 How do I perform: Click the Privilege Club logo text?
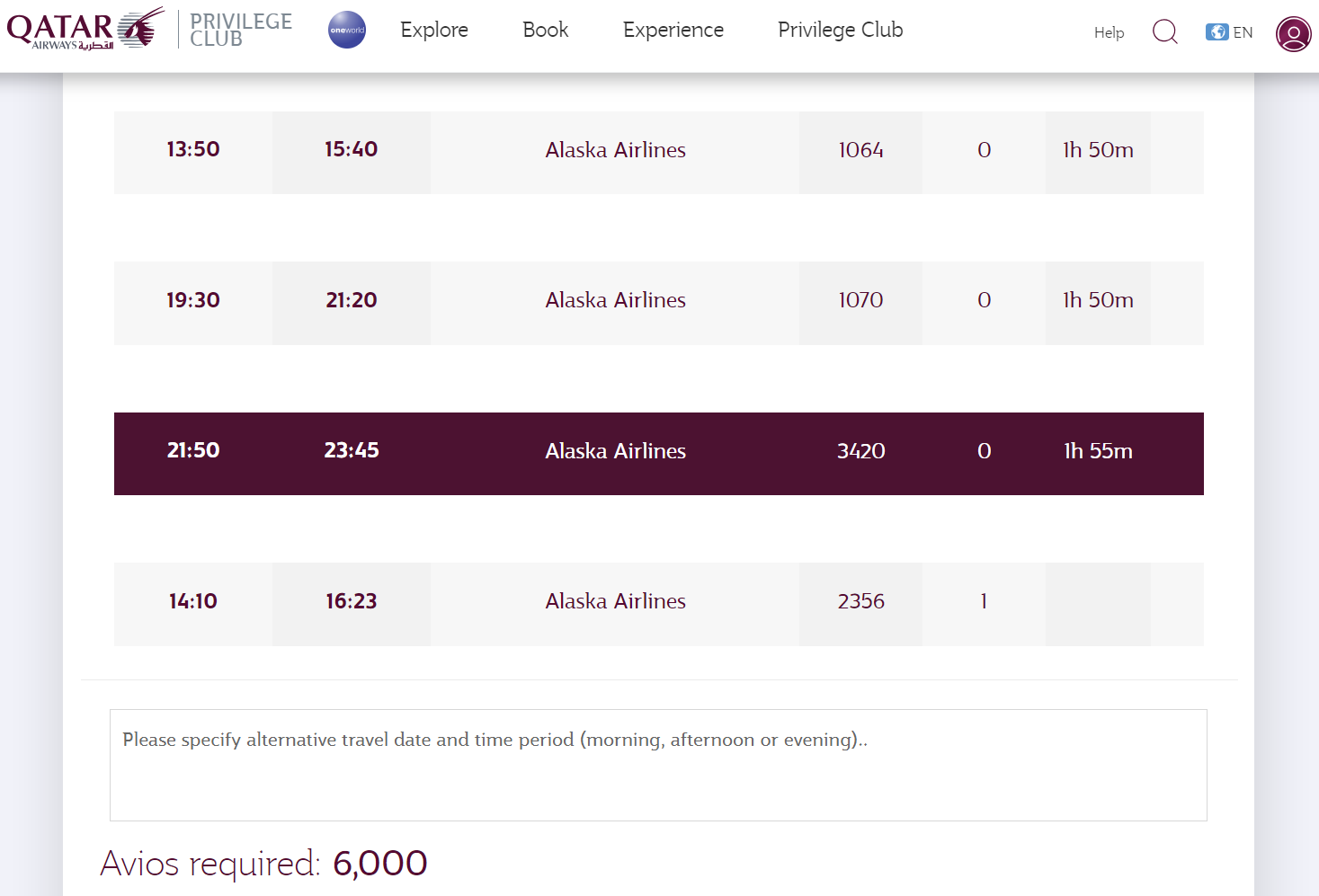(x=241, y=30)
